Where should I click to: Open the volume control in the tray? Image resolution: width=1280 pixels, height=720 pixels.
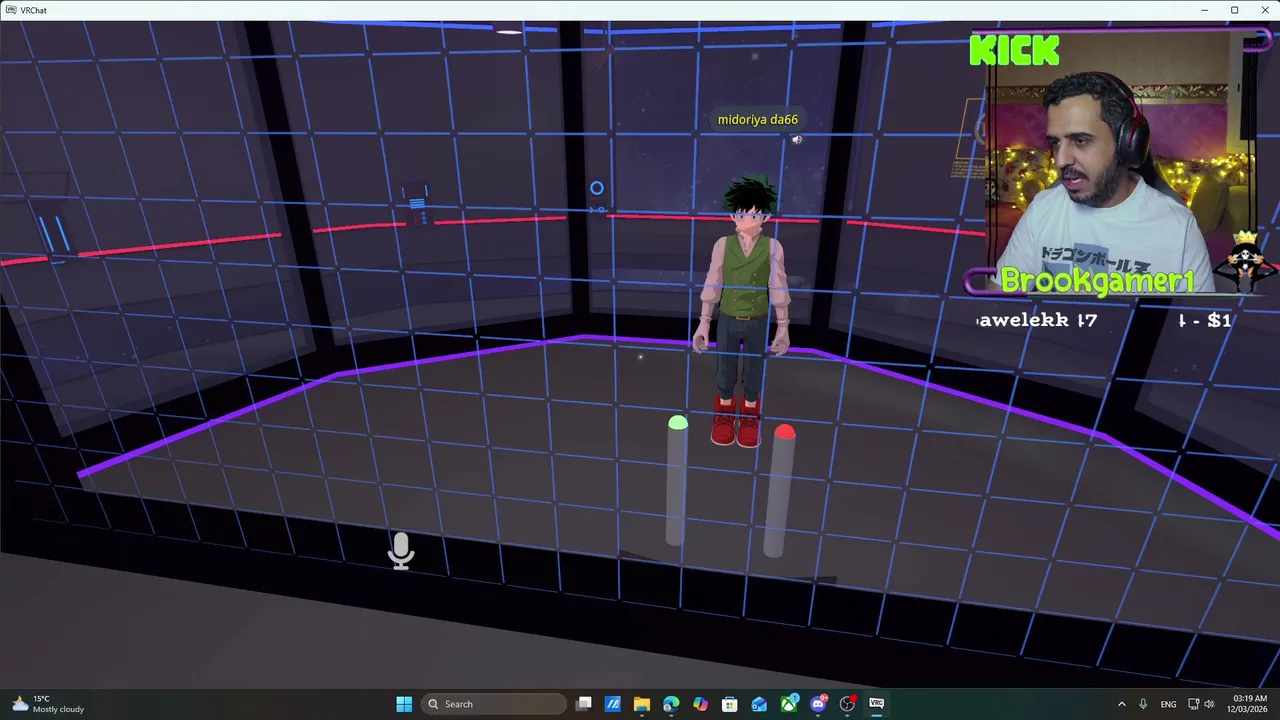(1209, 704)
